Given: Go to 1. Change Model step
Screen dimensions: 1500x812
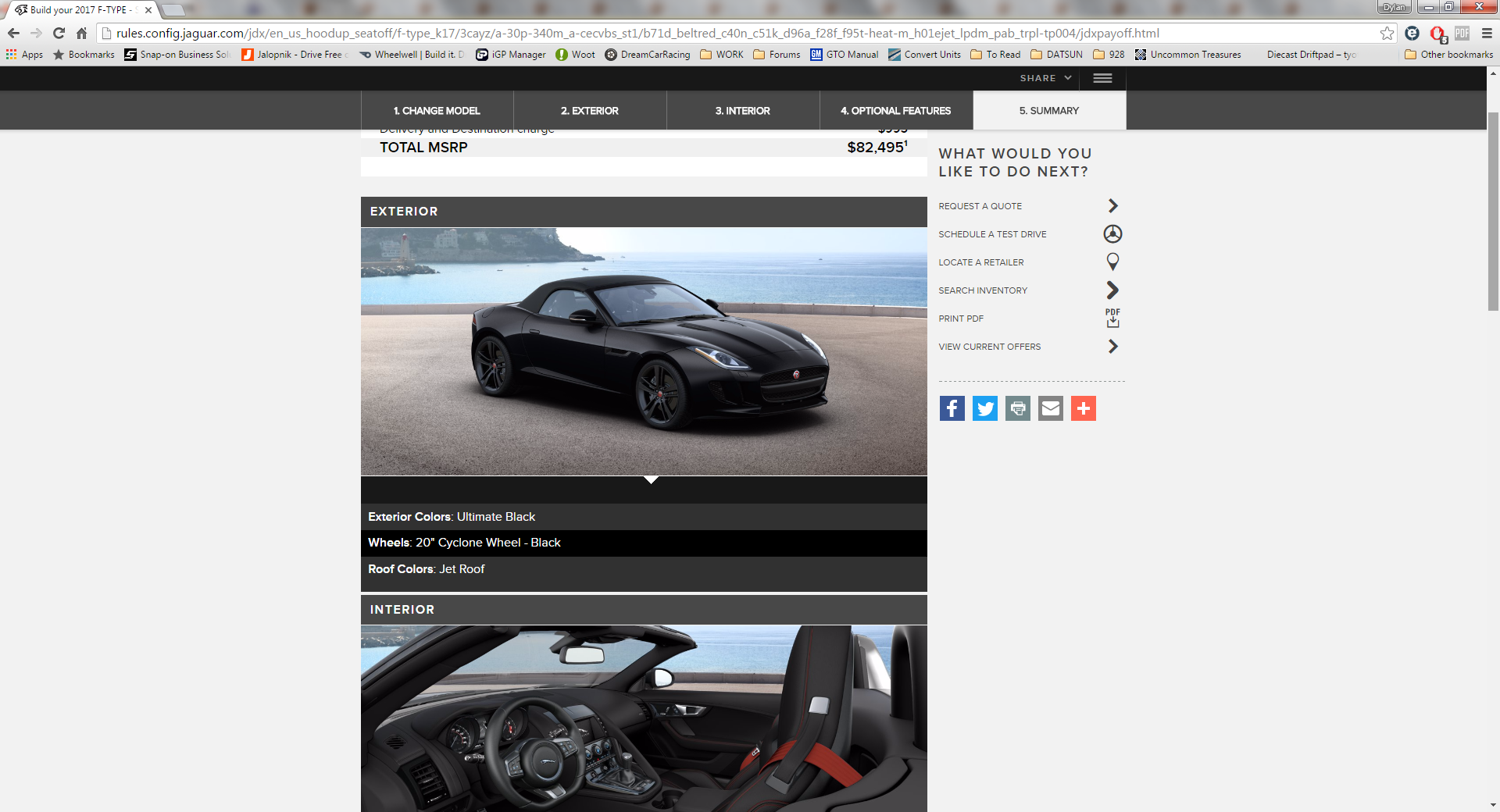Looking at the screenshot, I should 437,110.
